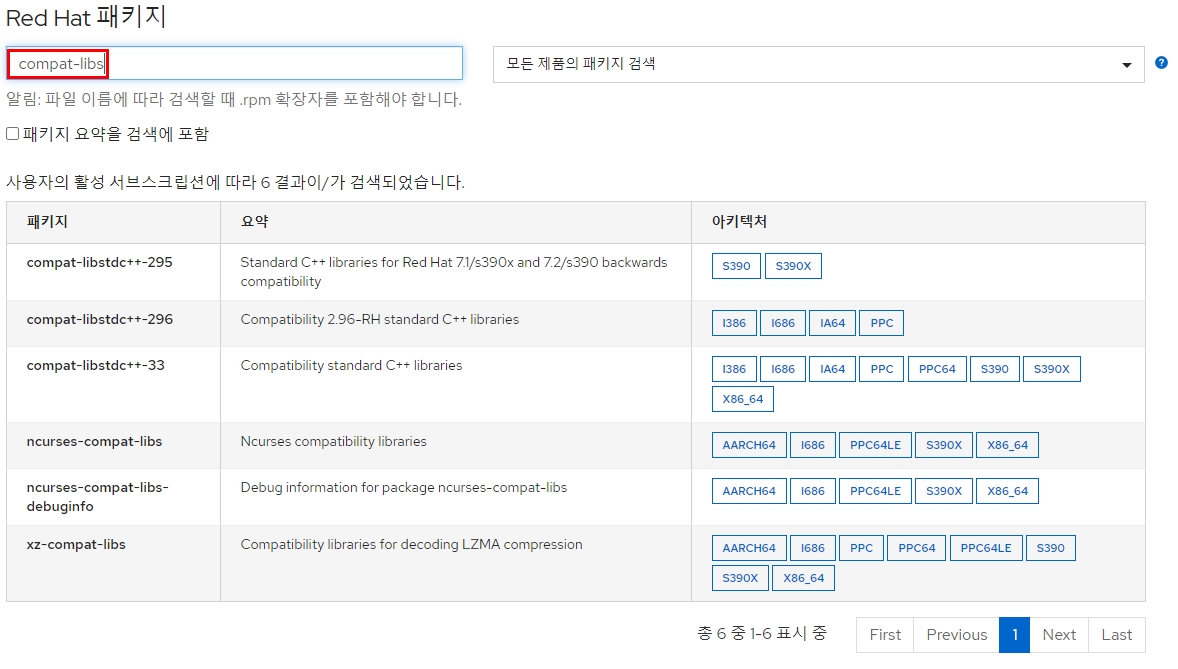Select X86_64 in Ncurses compatibility libraries row
Viewport: 1178px width, 669px height.
tap(1007, 445)
